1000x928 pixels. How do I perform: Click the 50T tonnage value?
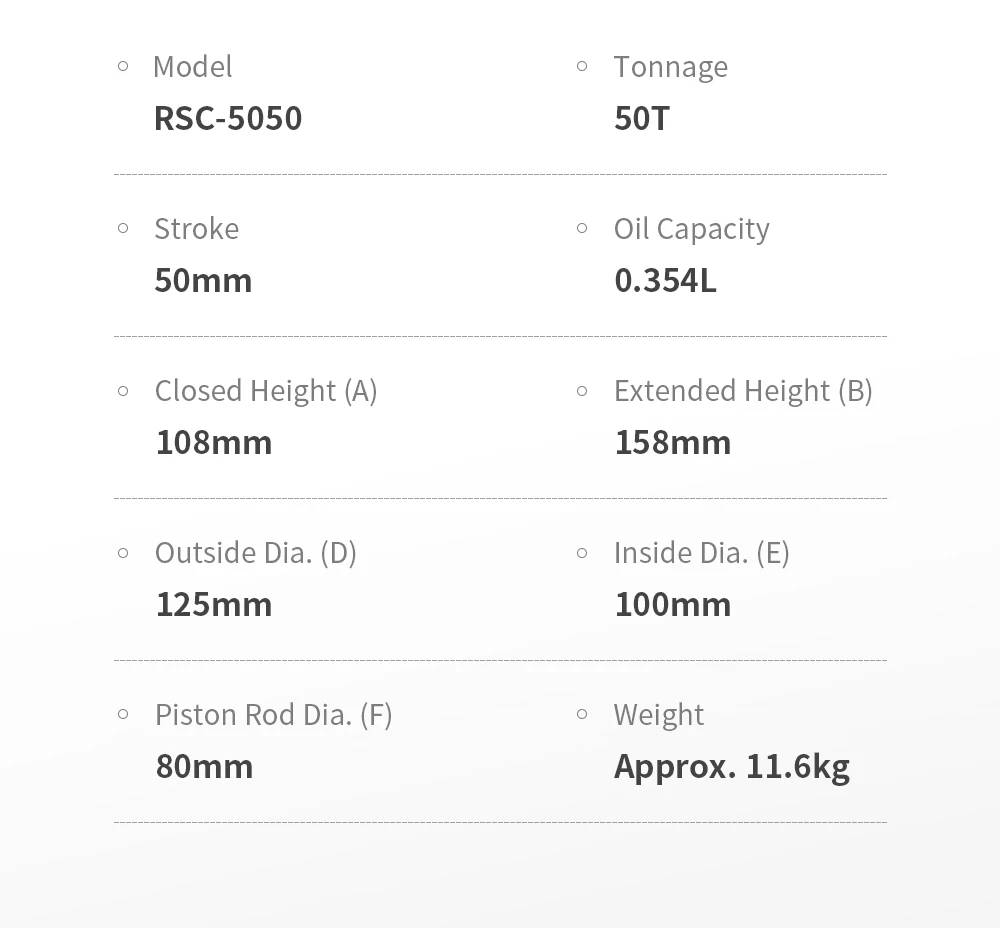point(642,119)
